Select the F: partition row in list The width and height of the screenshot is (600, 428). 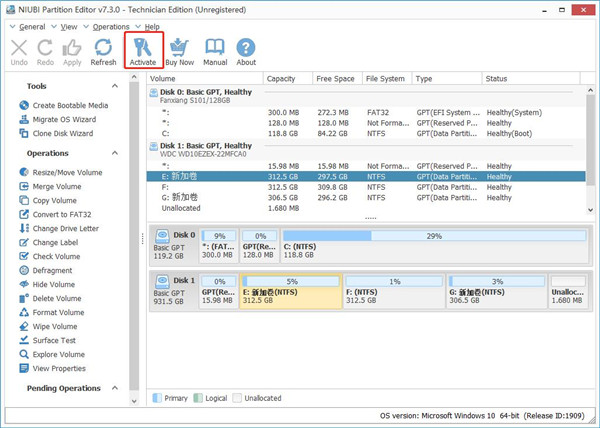pos(300,187)
